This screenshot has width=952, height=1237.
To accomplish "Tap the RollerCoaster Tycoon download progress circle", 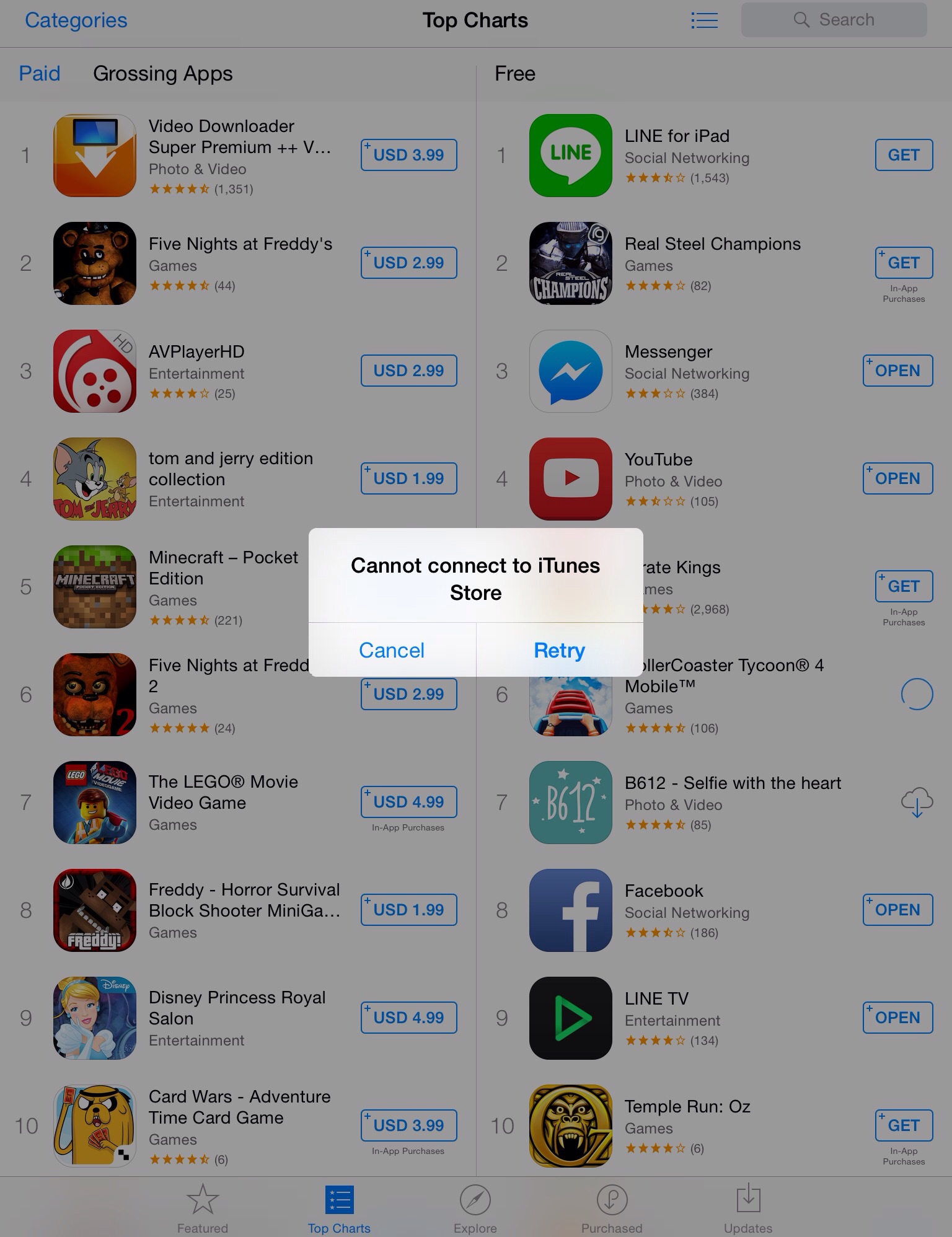I will (917, 694).
